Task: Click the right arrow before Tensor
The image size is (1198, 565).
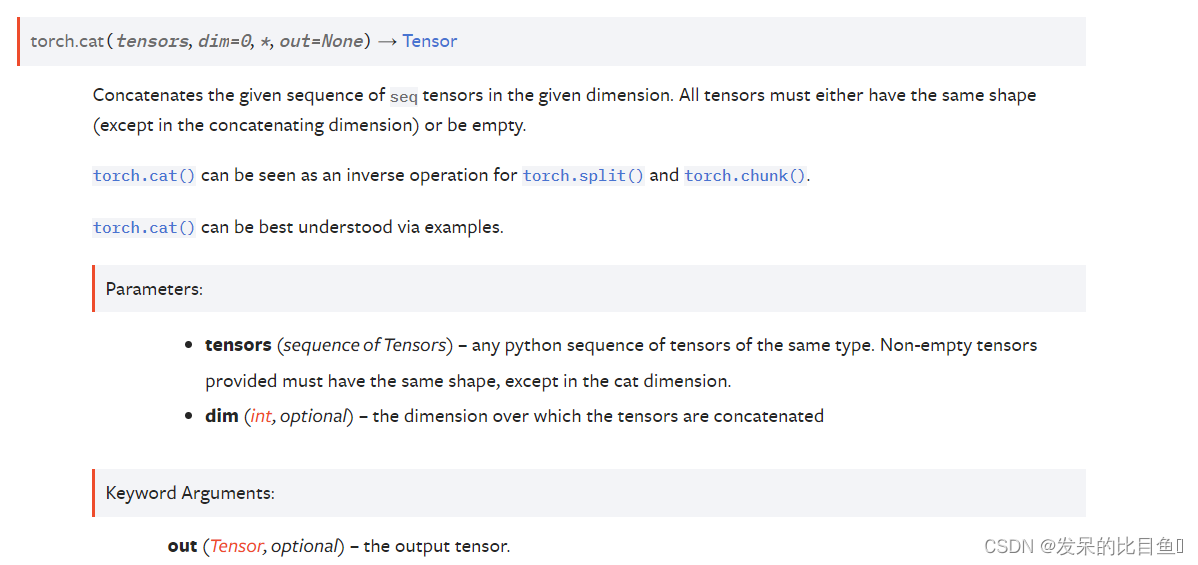Action: pyautogui.click(x=387, y=41)
